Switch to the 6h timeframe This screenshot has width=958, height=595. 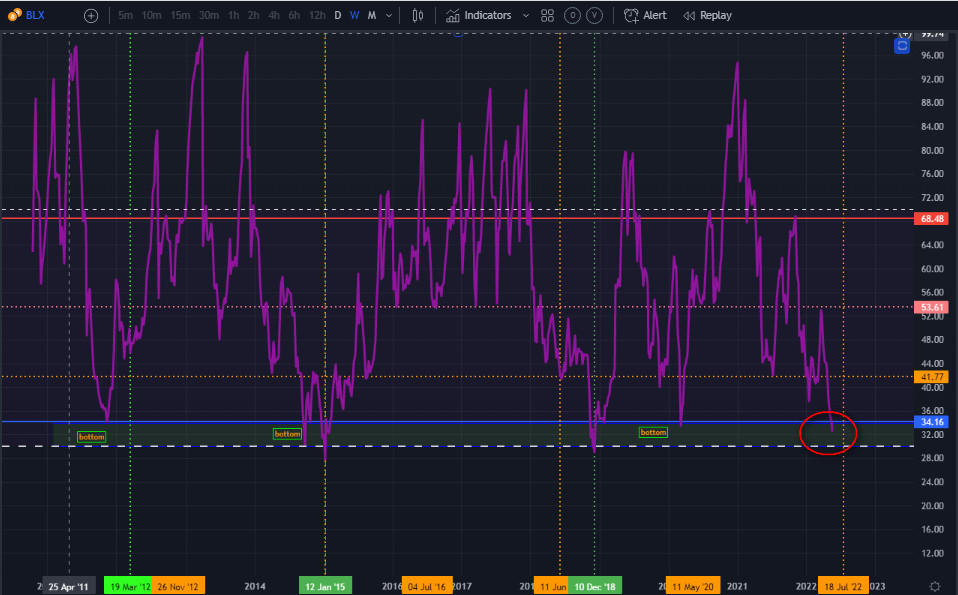pyautogui.click(x=294, y=15)
